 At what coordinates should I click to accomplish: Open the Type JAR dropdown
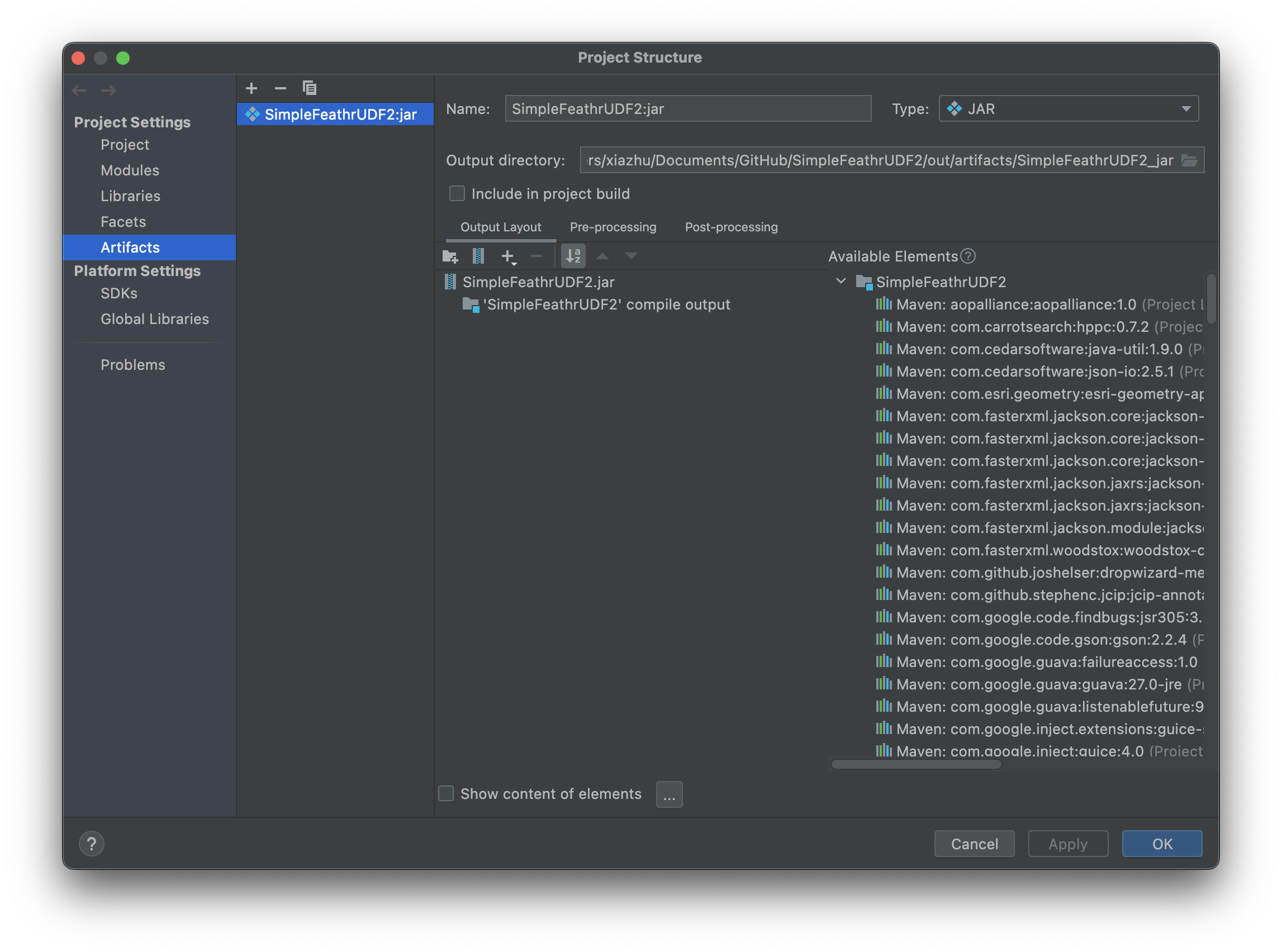1069,108
